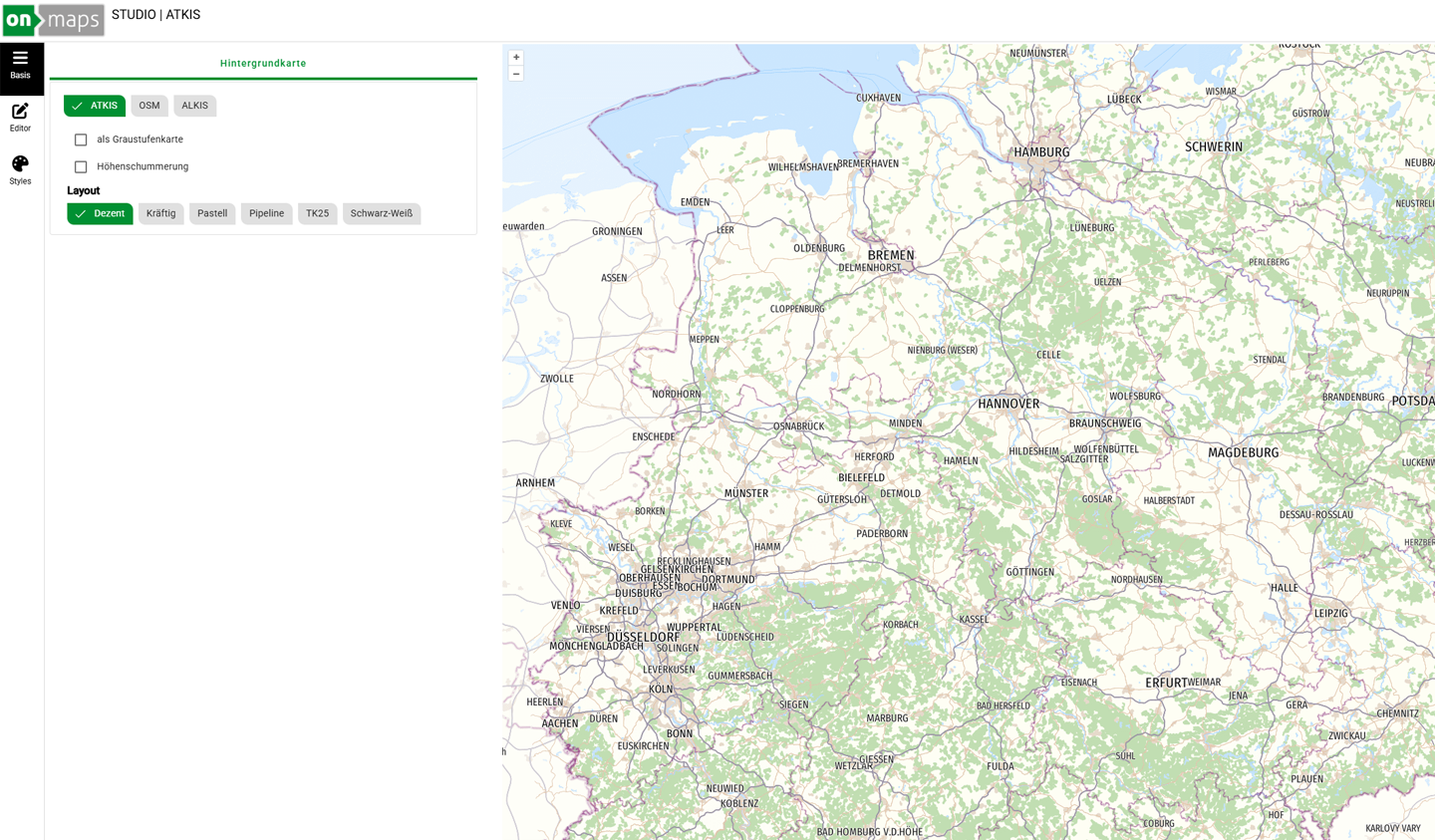Click the Bielefeld label on map

point(862,477)
